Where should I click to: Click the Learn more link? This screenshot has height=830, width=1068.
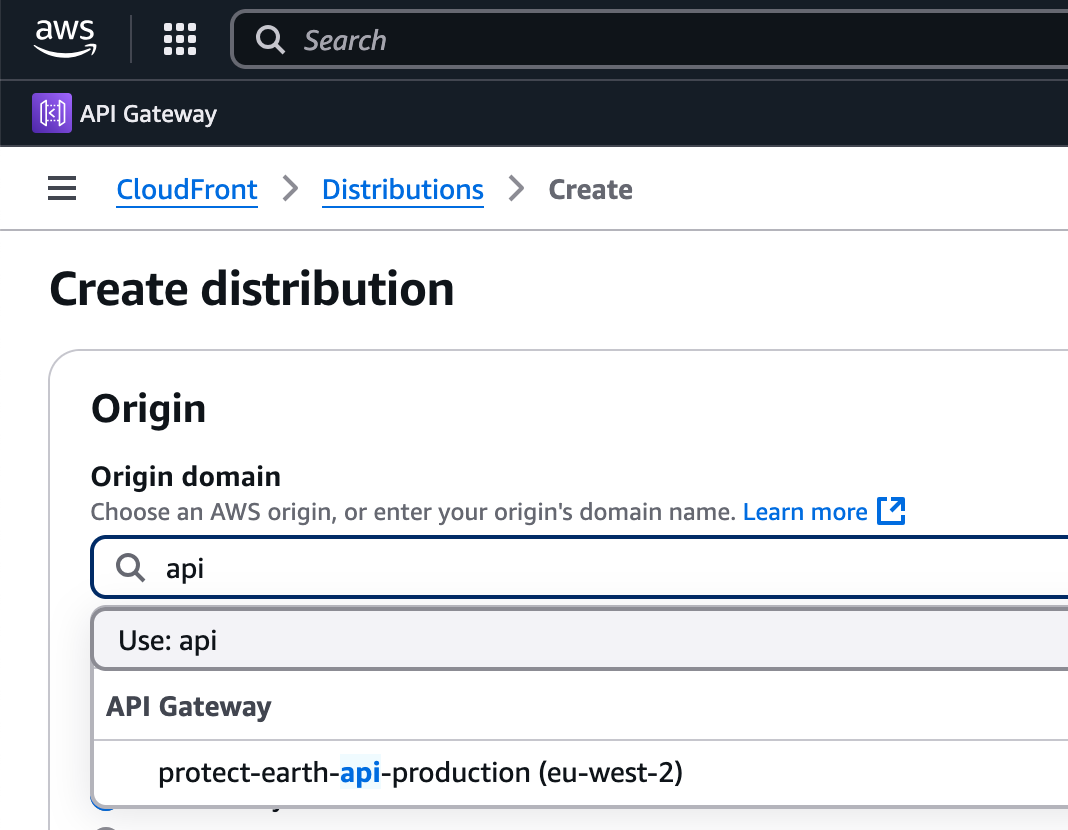tap(804, 511)
